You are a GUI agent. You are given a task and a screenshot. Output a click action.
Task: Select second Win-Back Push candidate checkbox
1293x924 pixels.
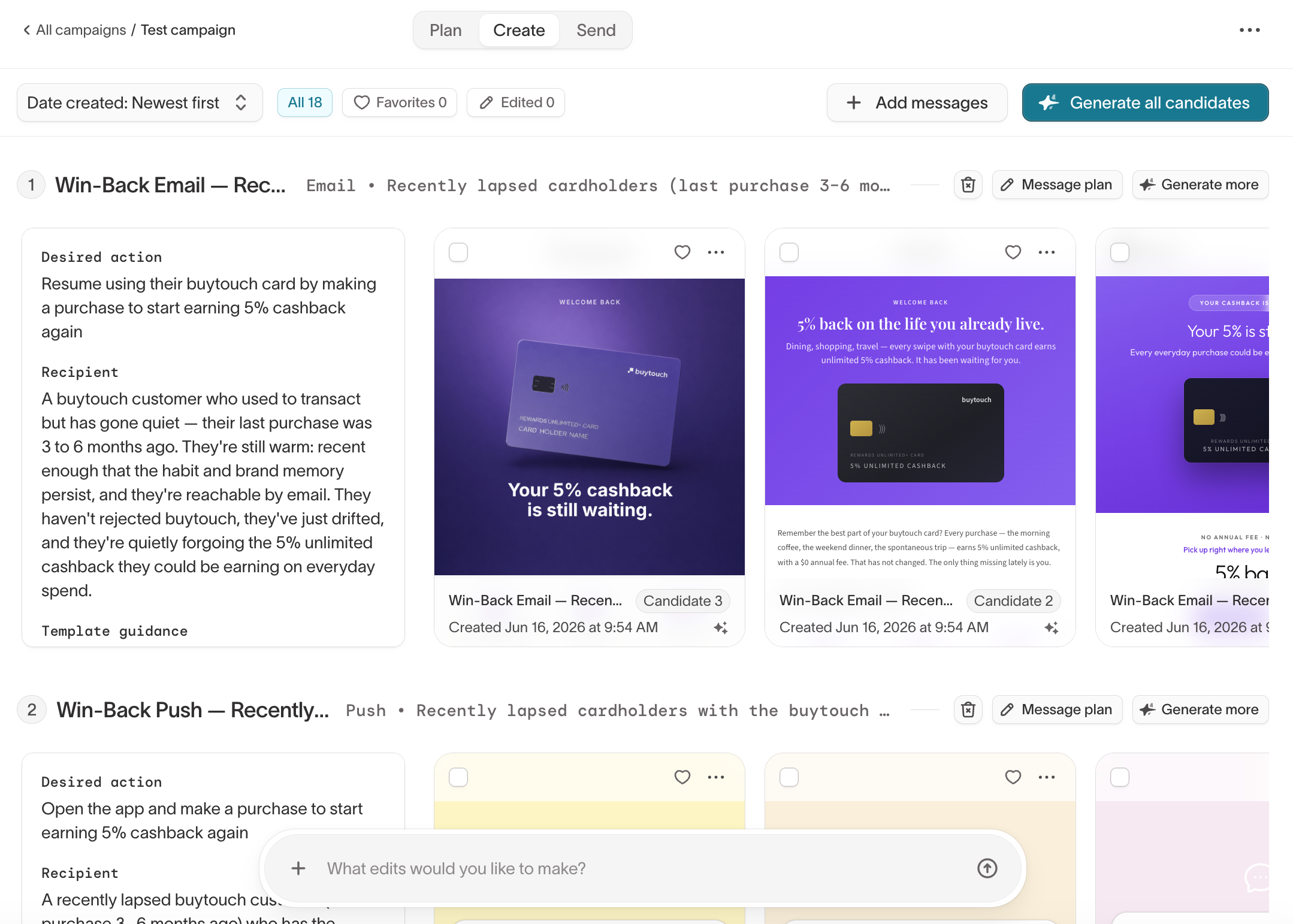coord(789,777)
